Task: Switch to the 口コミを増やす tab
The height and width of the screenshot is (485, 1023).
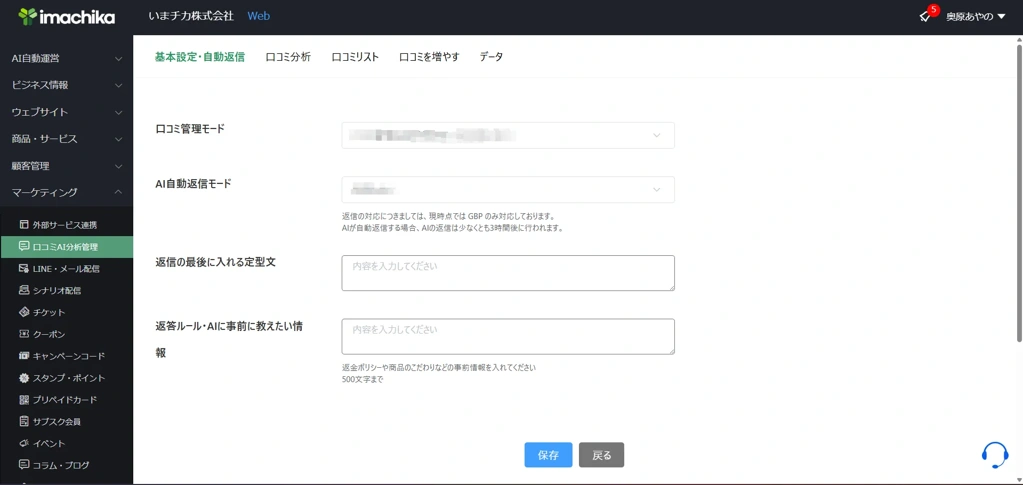Action: tap(429, 57)
